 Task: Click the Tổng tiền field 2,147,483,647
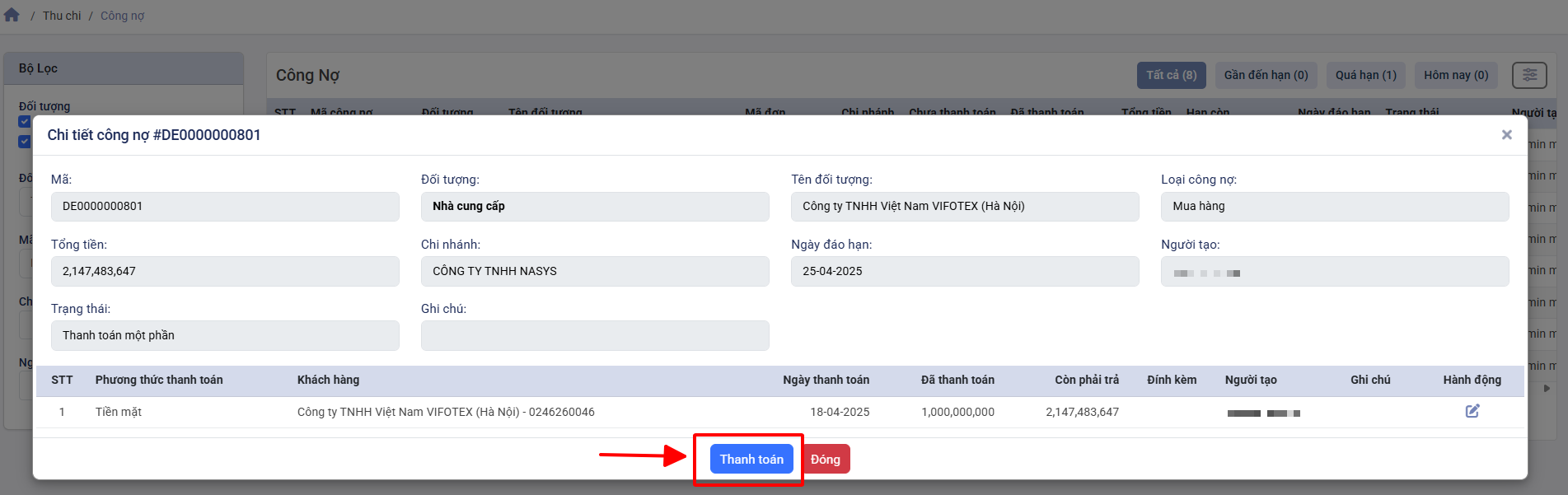225,271
